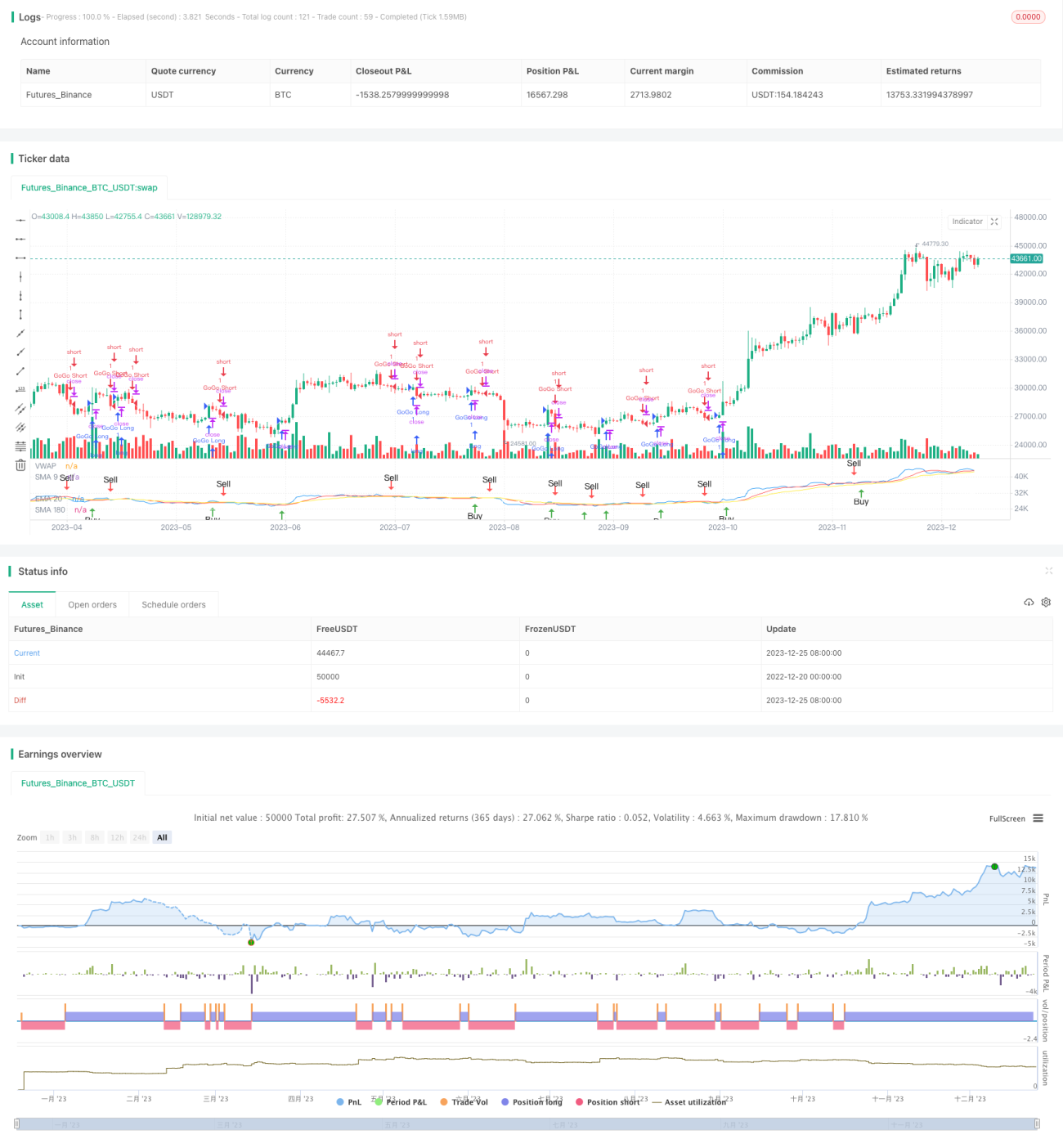The height and width of the screenshot is (1148, 1063).
Task: Collapse the Status info panel
Action: (x=1048, y=571)
